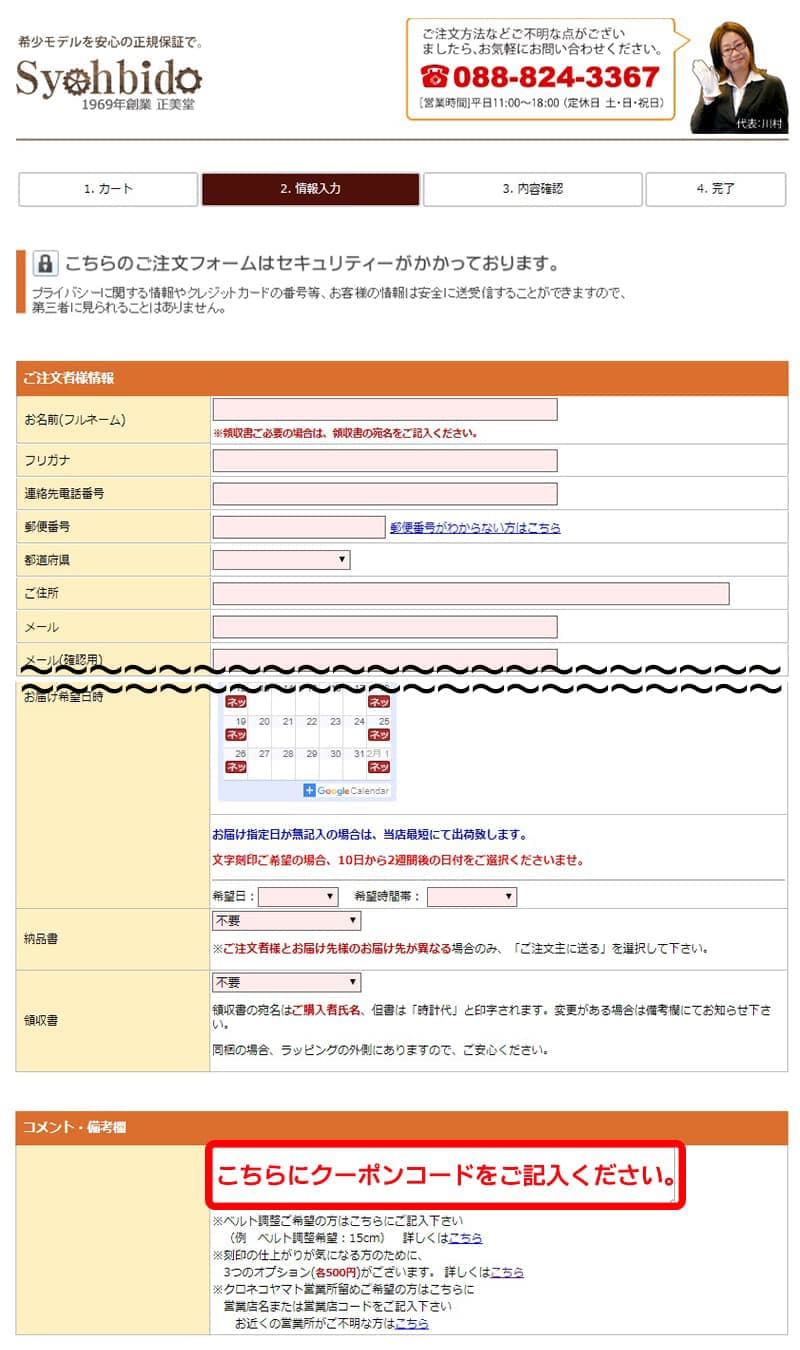800x1350 pixels.
Task: Select day 22 in the calendar
Action: [312, 721]
